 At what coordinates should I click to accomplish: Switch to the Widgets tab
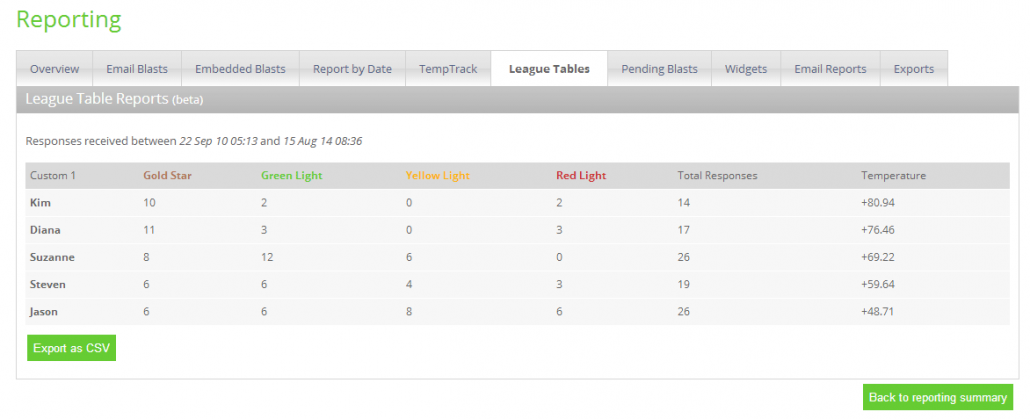coord(745,69)
